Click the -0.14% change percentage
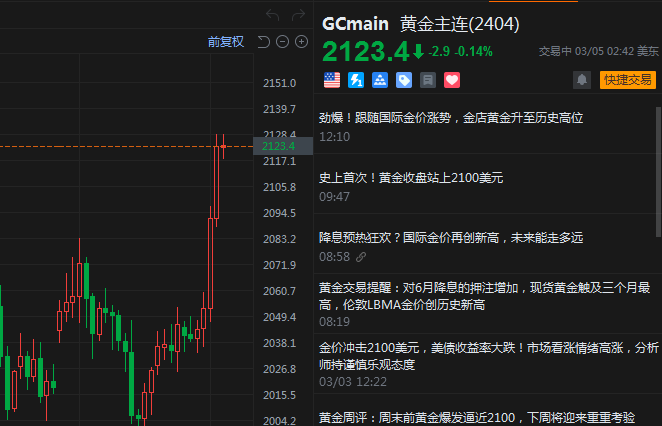This screenshot has width=662, height=426. [x=473, y=52]
